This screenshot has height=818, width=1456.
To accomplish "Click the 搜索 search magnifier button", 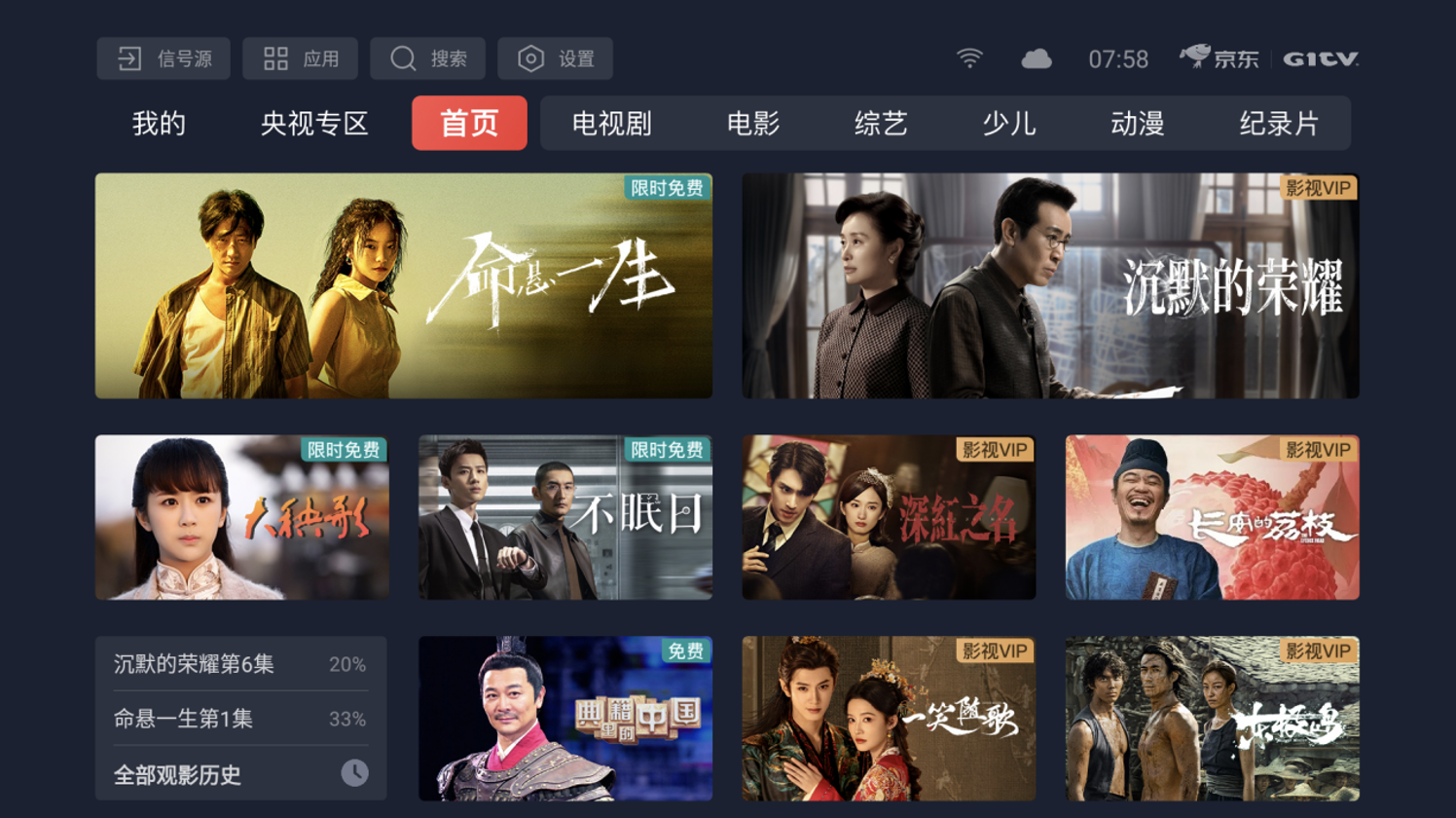I will tap(427, 58).
